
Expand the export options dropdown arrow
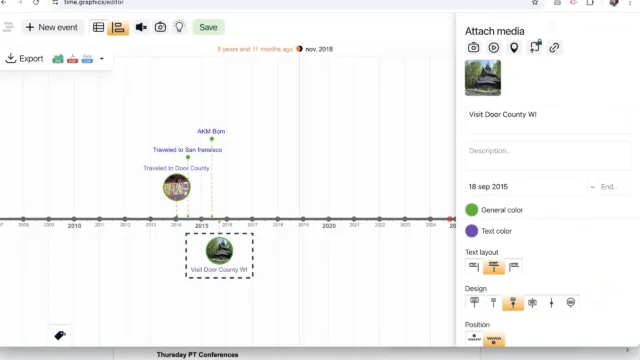[102, 59]
